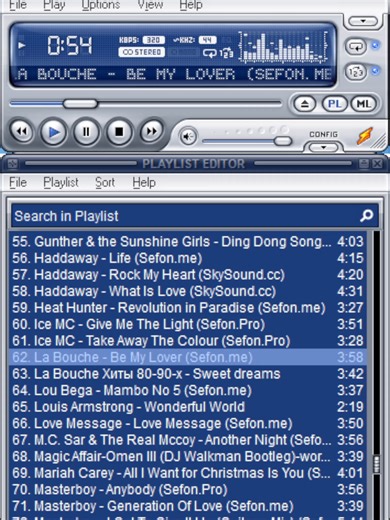Open the Options menu
The image size is (390, 520).
coord(101,5)
